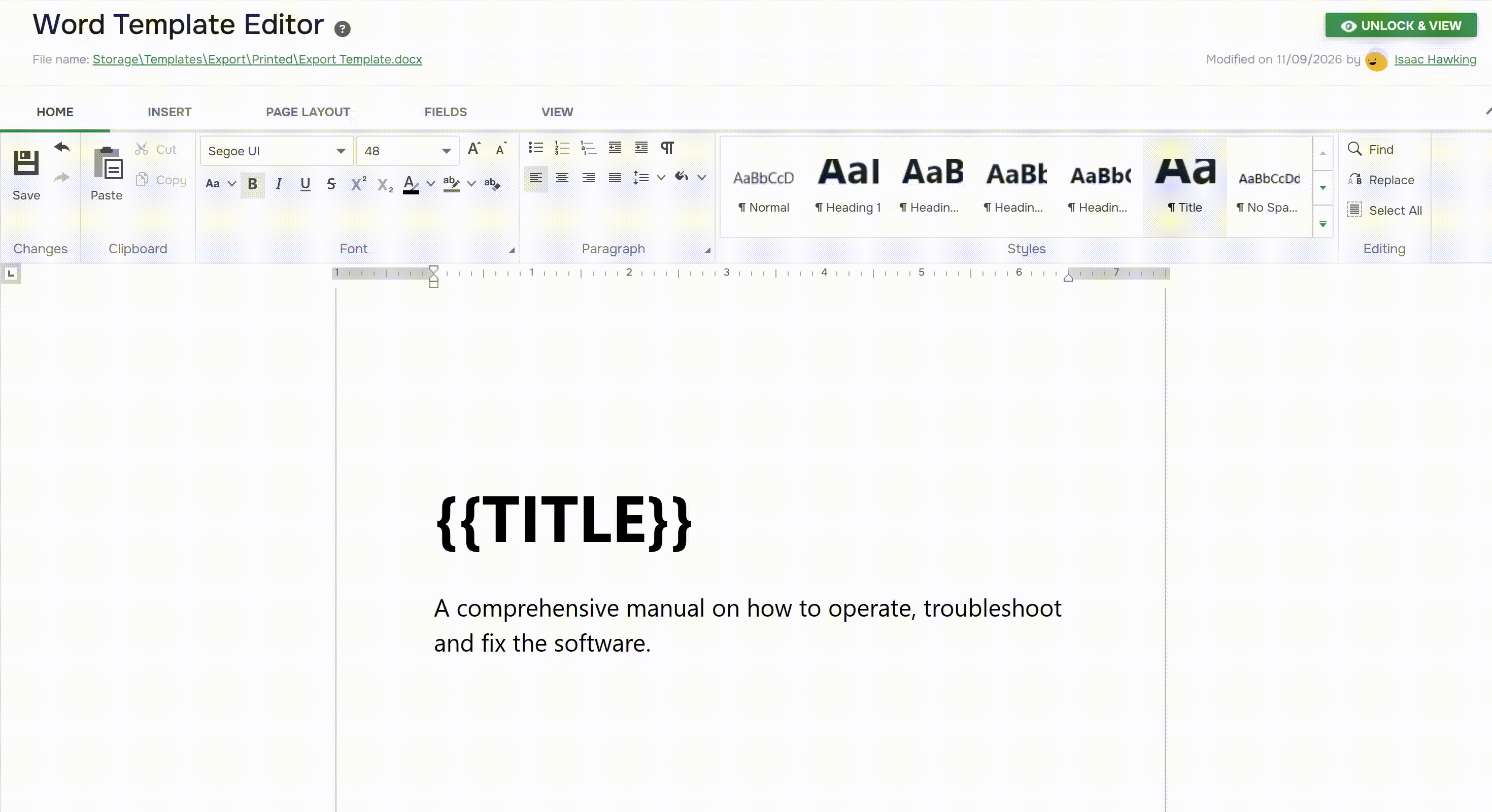
Task: Toggle show/hide paragraph marks
Action: (667, 148)
